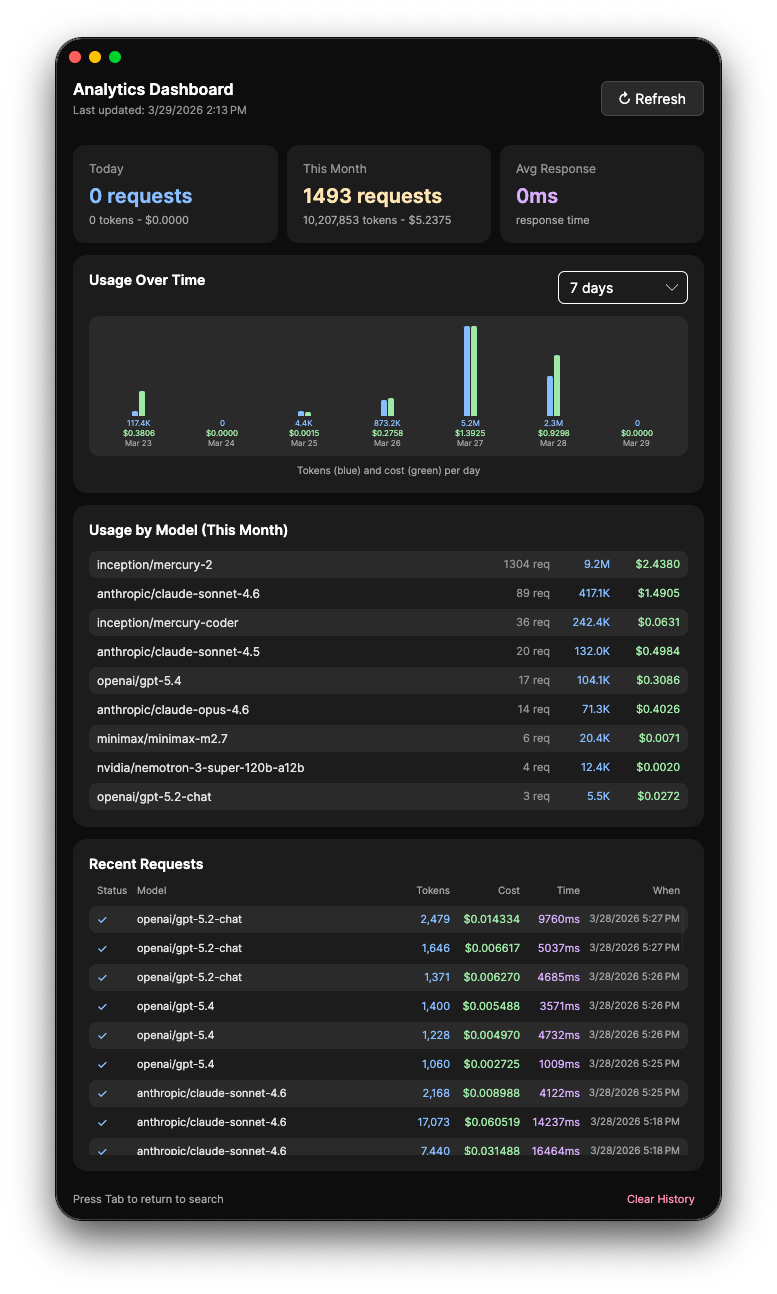The height and width of the screenshot is (1294, 777).
Task: Select anthropic/claude-sonnet-4.6 usage row
Action: click(x=388, y=593)
